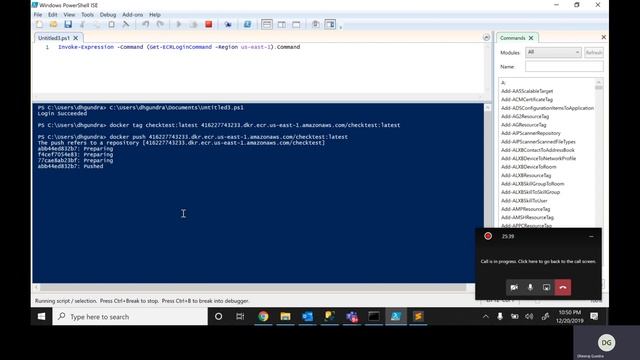
Task: Close the Commands add-on tab
Action: tap(531, 38)
